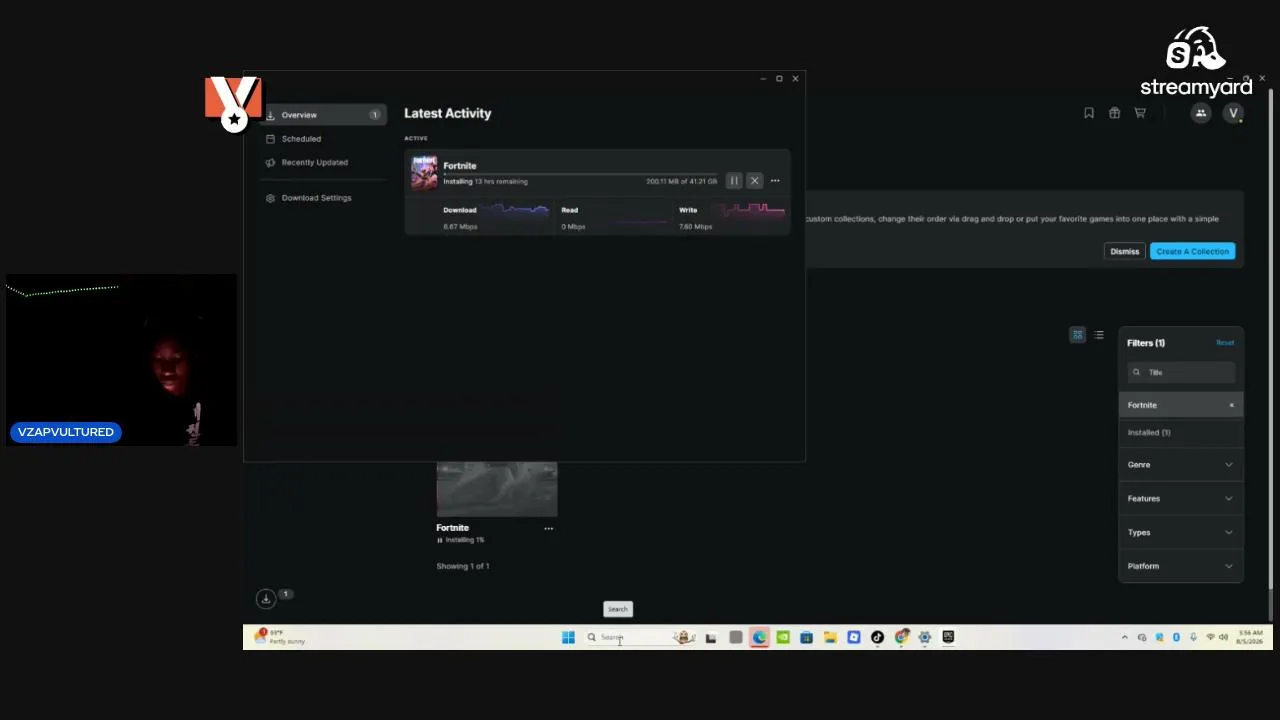The height and width of the screenshot is (720, 1280).
Task: Open the Bluetooth tray icon
Action: pyautogui.click(x=1176, y=637)
